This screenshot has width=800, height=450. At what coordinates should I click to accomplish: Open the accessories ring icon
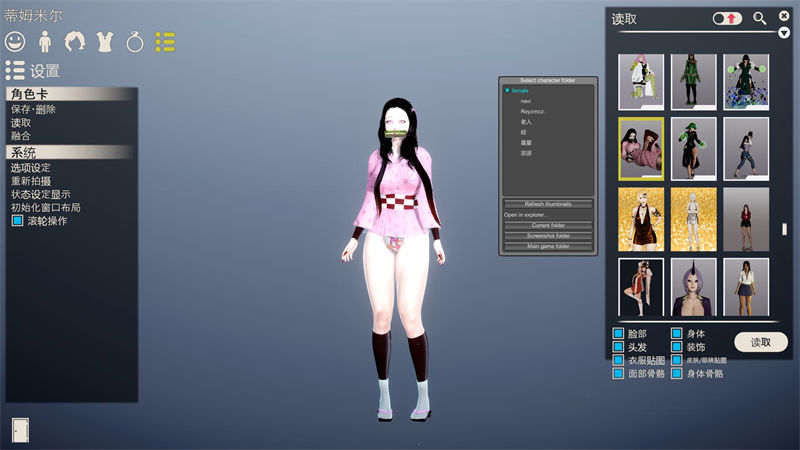coord(135,42)
